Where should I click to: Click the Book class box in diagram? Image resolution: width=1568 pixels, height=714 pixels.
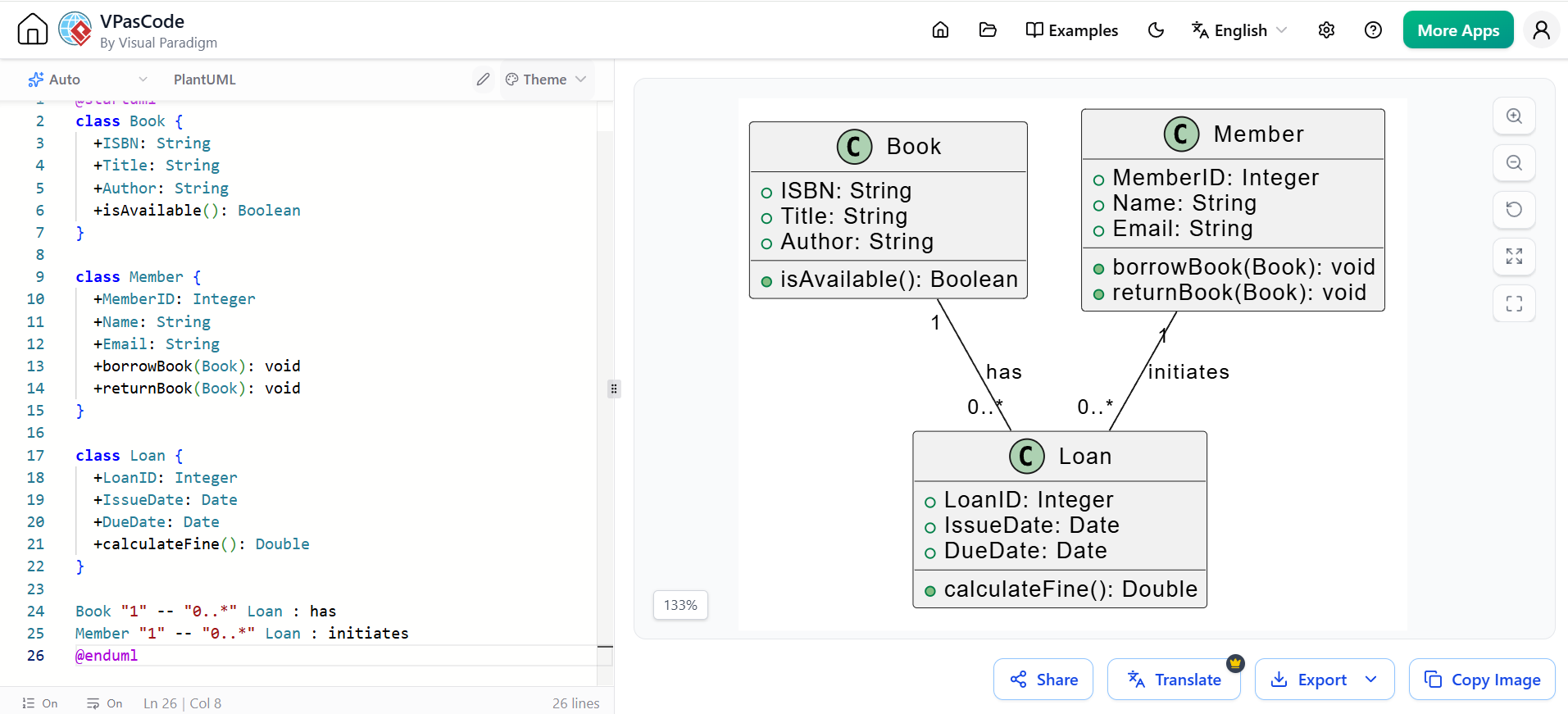click(889, 211)
